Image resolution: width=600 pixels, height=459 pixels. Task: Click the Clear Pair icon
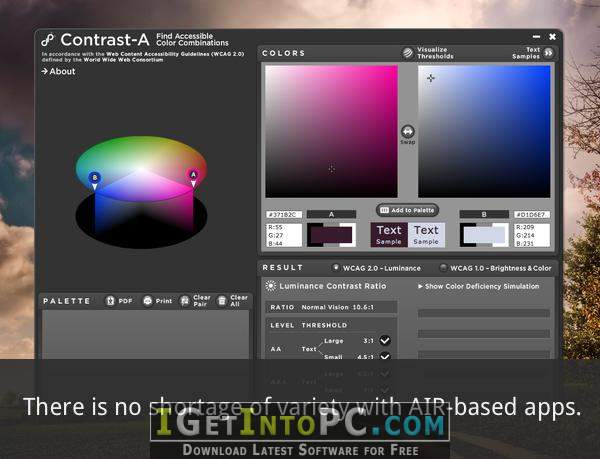pyautogui.click(x=184, y=301)
